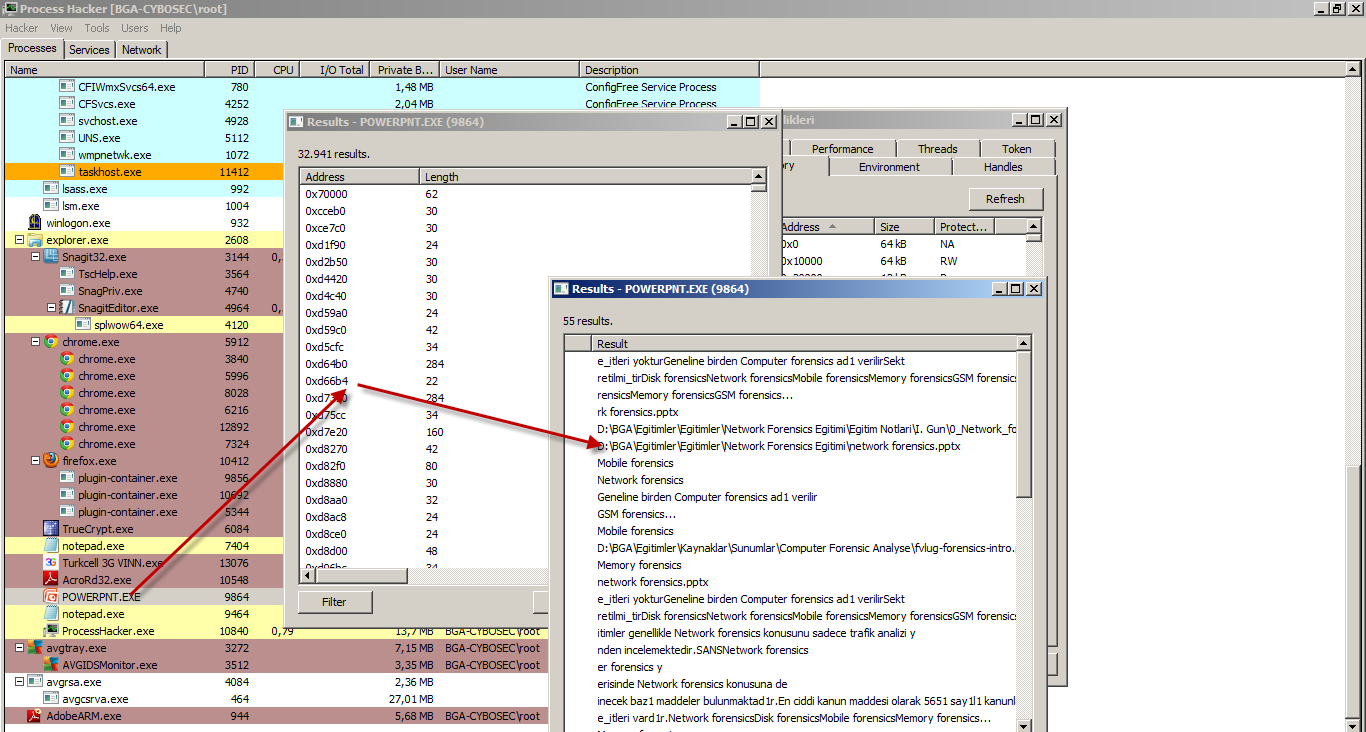Sort results by Length column header
Viewport: 1366px width, 732px height.
point(585,177)
